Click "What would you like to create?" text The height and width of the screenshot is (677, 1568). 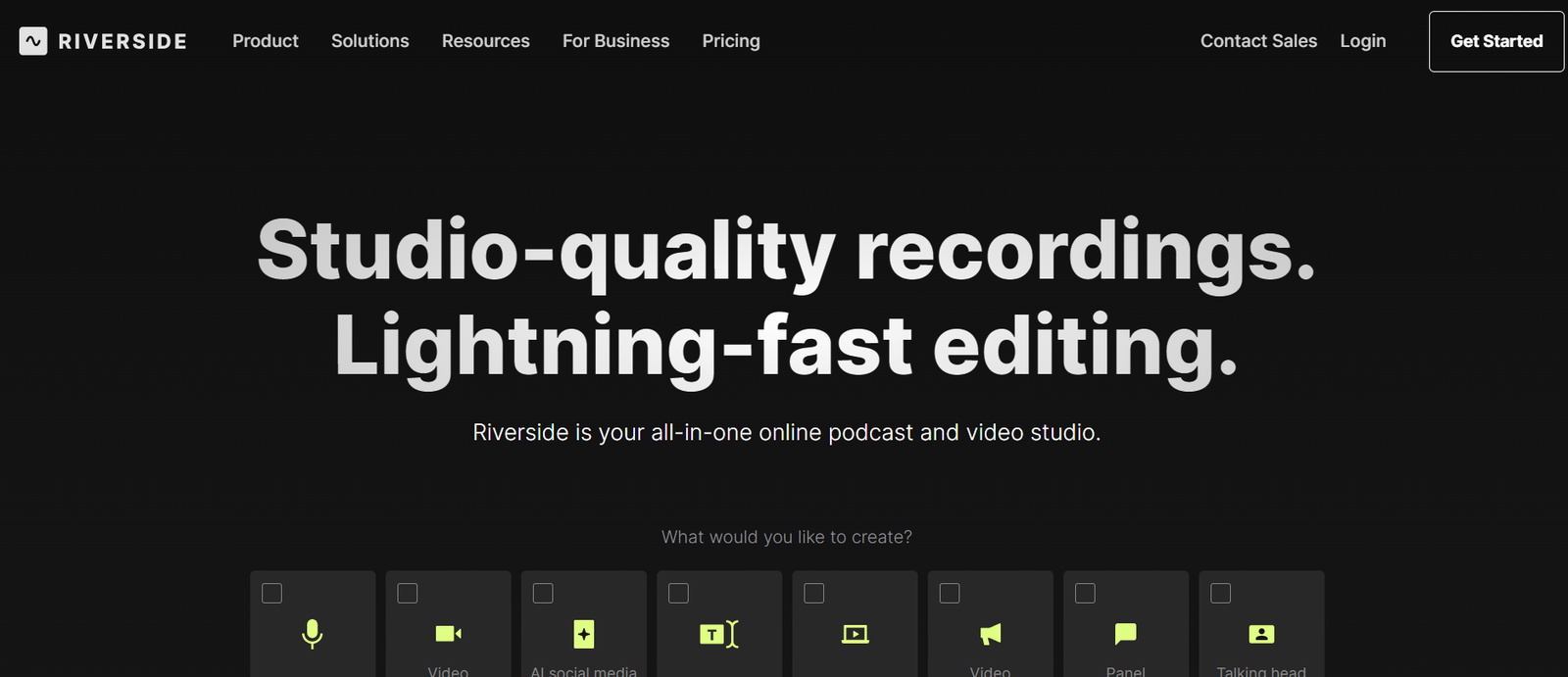787,537
